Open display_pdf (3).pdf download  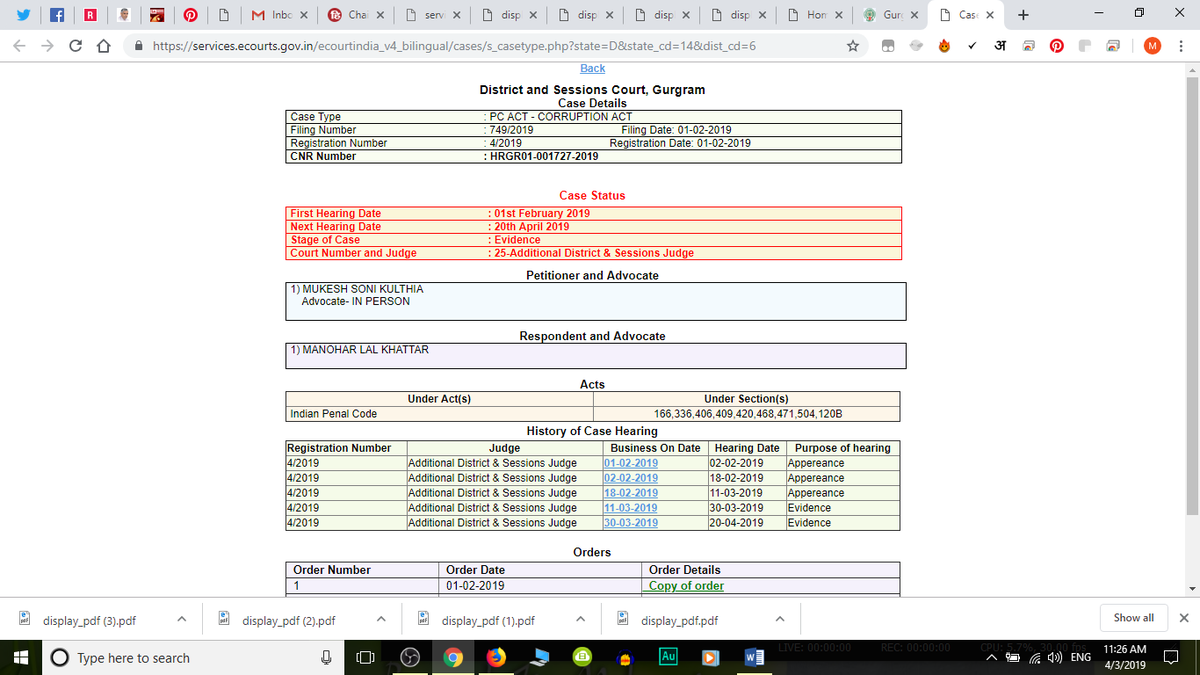[89, 620]
